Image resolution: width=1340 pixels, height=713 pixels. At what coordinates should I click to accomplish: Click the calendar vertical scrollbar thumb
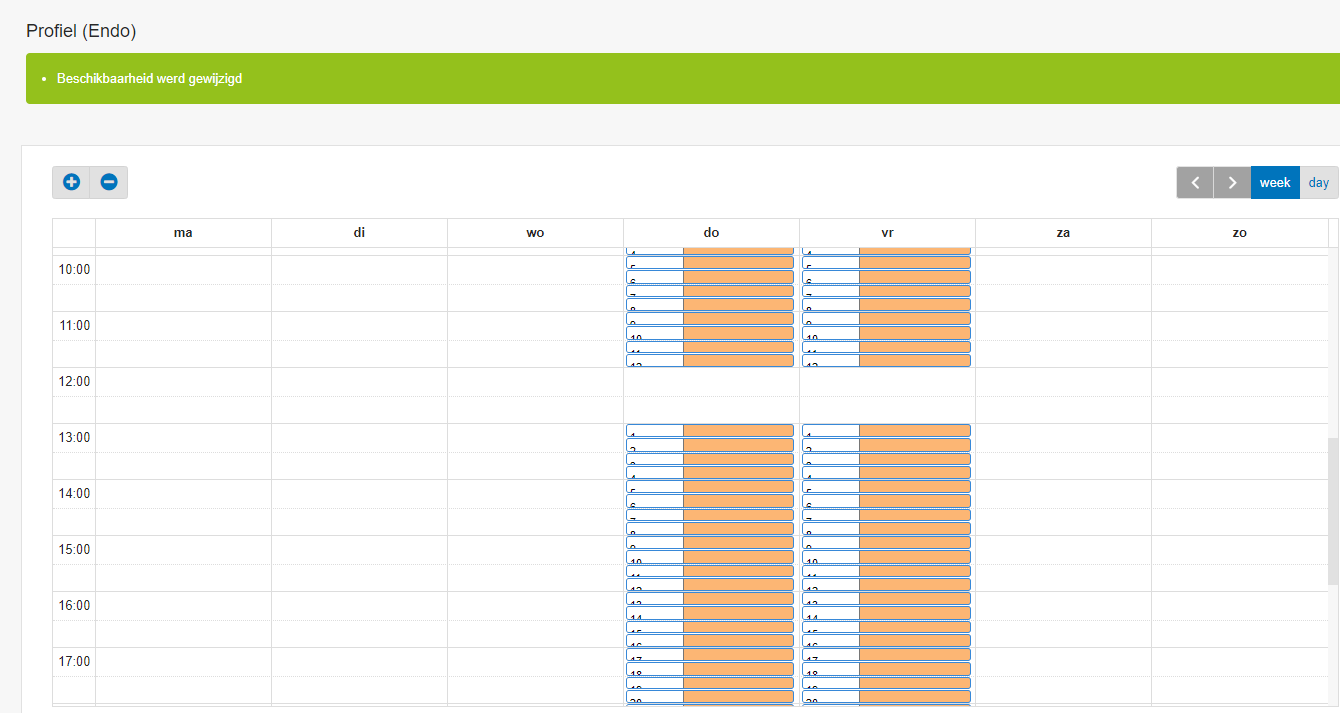click(x=1333, y=510)
